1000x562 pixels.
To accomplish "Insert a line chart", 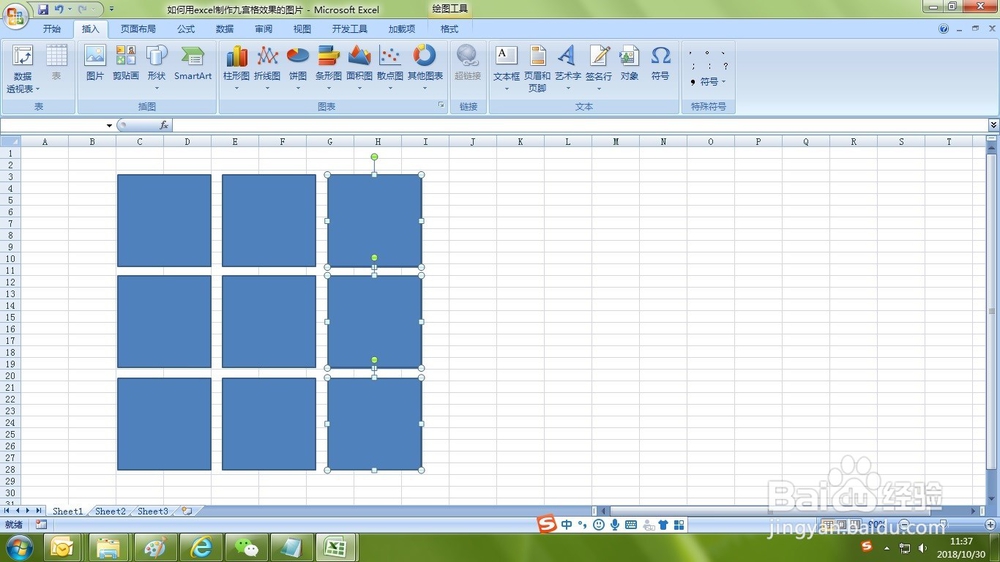I will [267, 66].
